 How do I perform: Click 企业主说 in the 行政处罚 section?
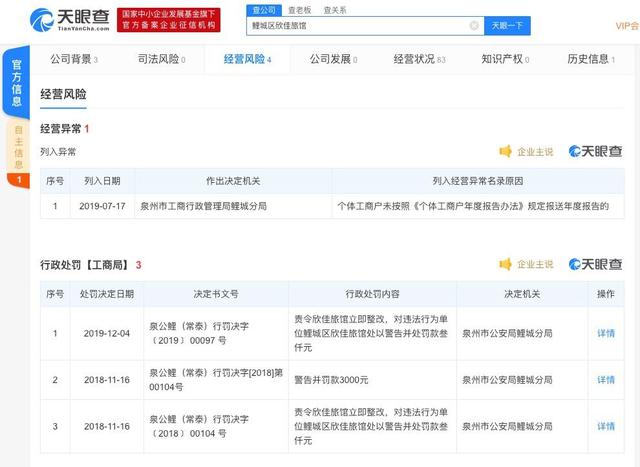[535, 265]
